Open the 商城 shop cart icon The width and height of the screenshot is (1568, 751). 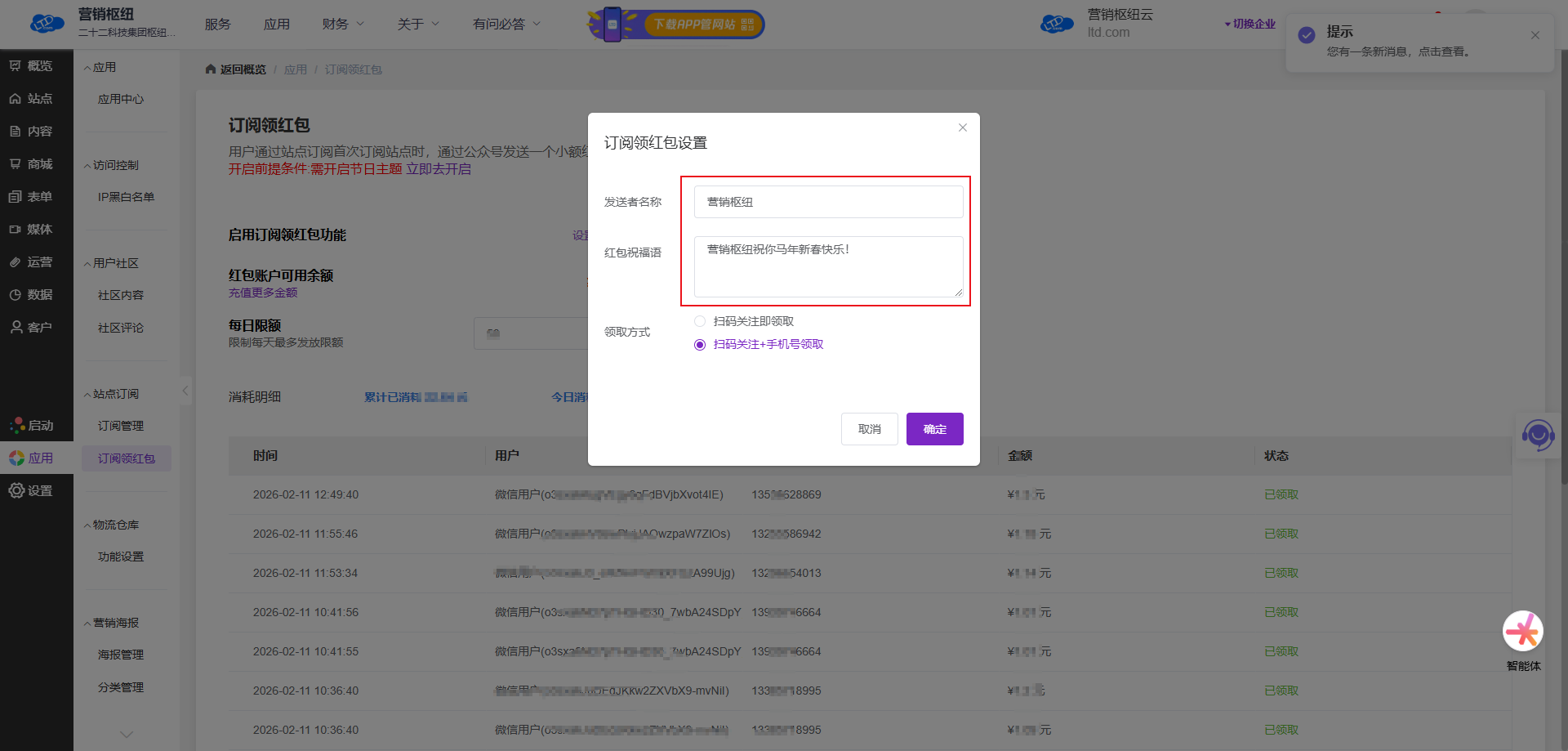coord(16,163)
